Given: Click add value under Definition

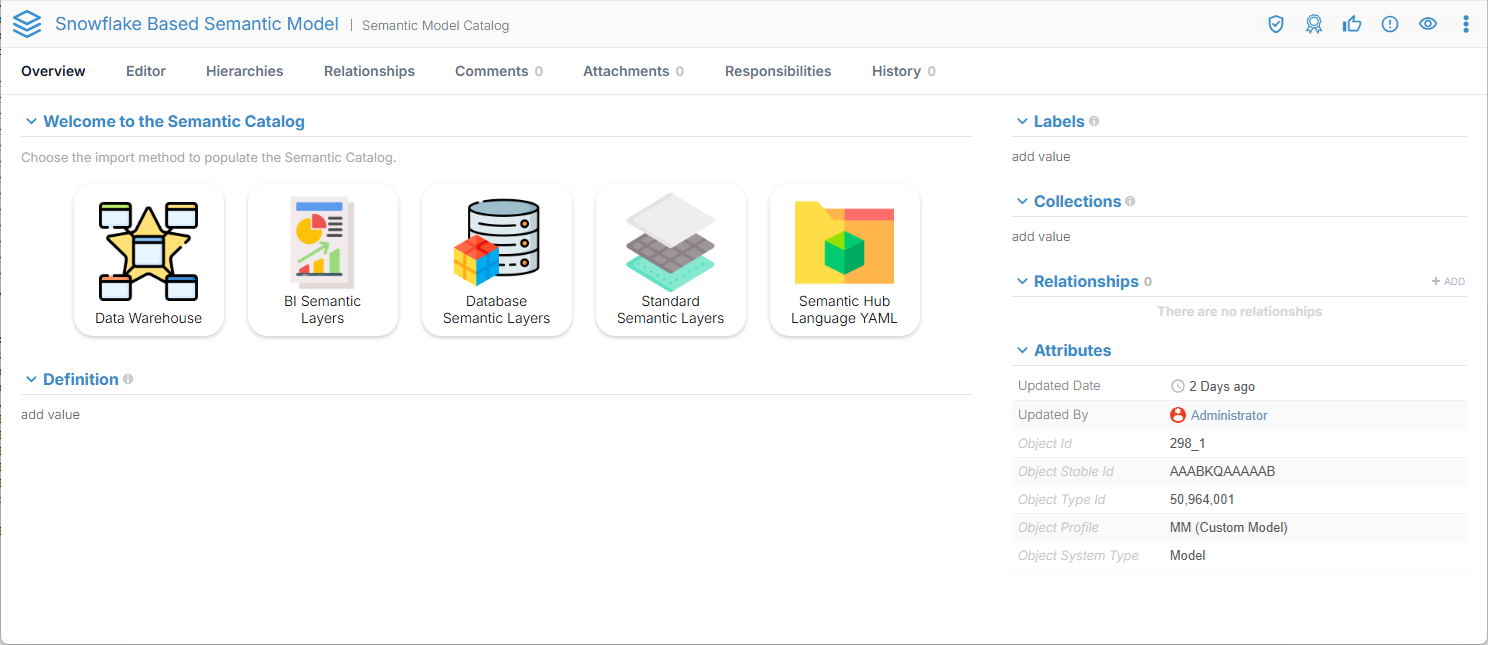Looking at the screenshot, I should click(x=51, y=414).
